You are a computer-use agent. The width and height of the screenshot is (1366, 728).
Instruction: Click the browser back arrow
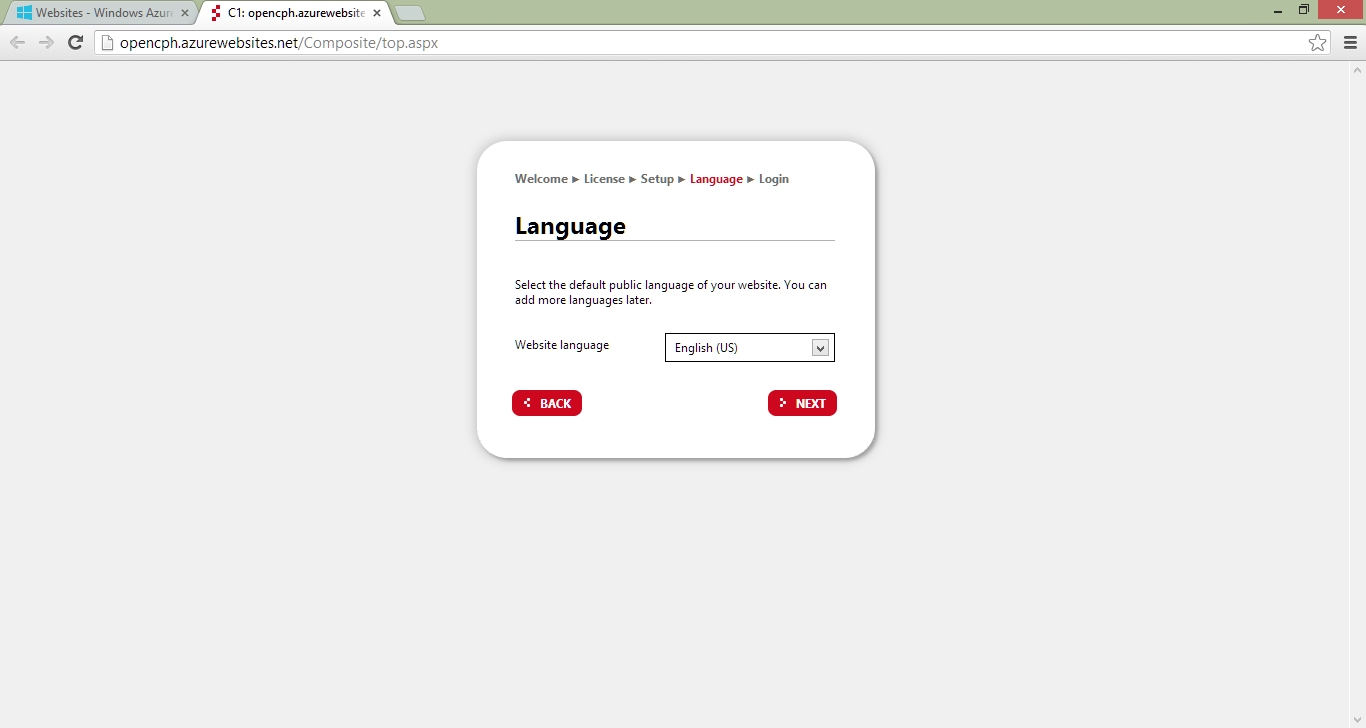point(17,42)
